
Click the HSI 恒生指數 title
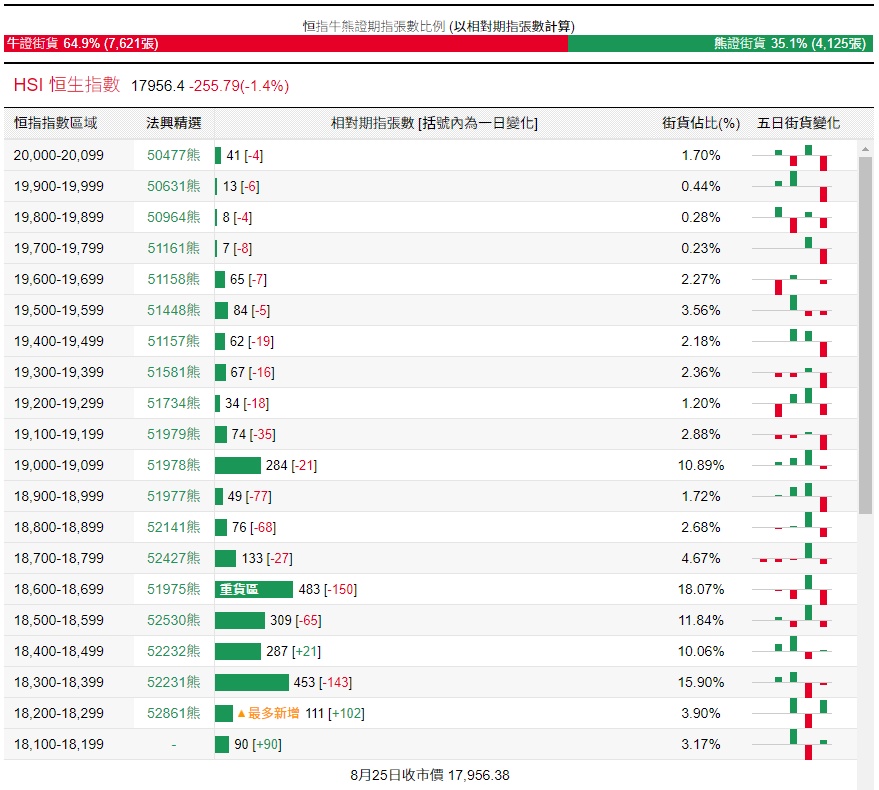point(66,86)
